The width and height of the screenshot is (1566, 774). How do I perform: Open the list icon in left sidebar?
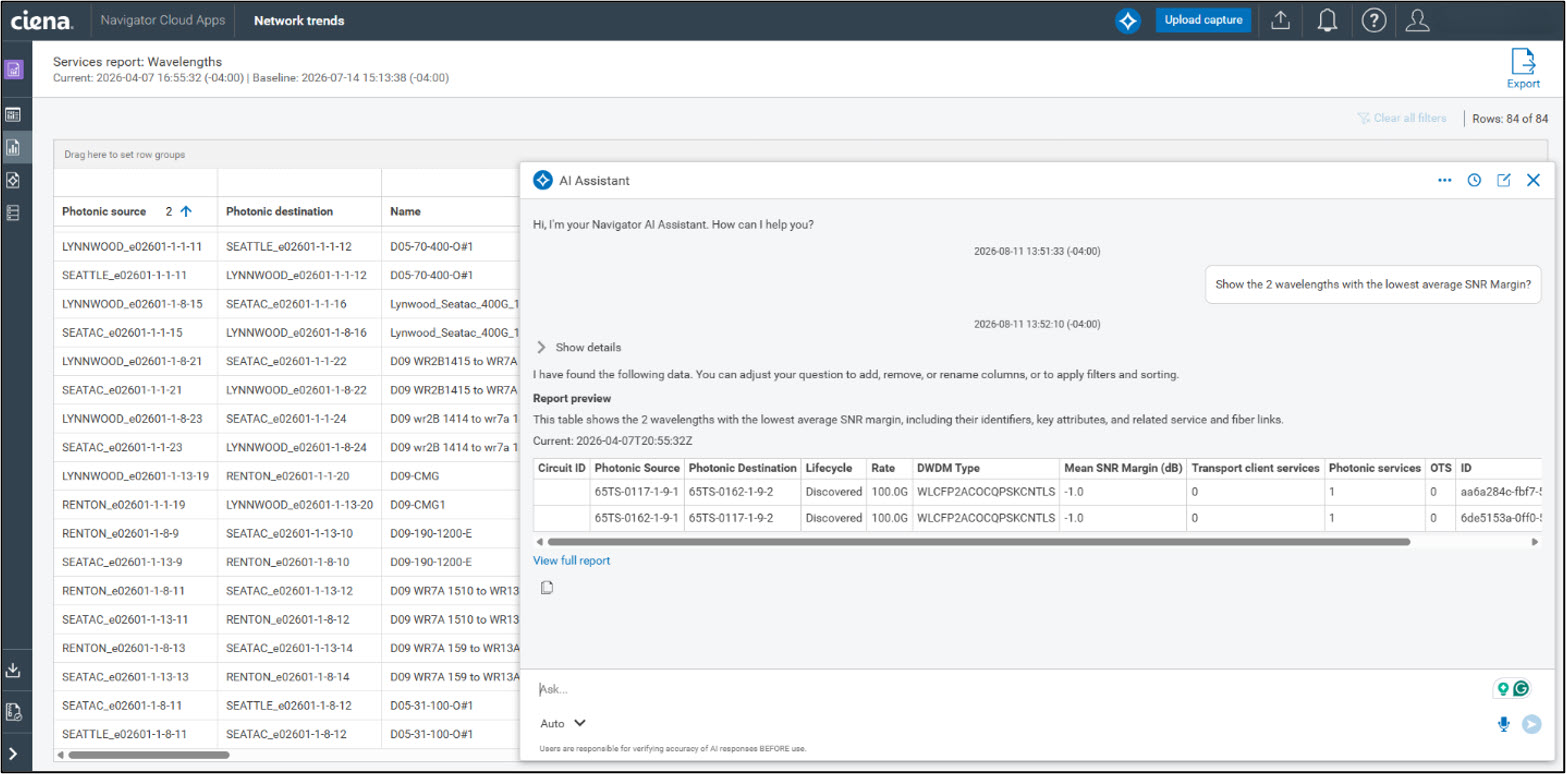(13, 213)
